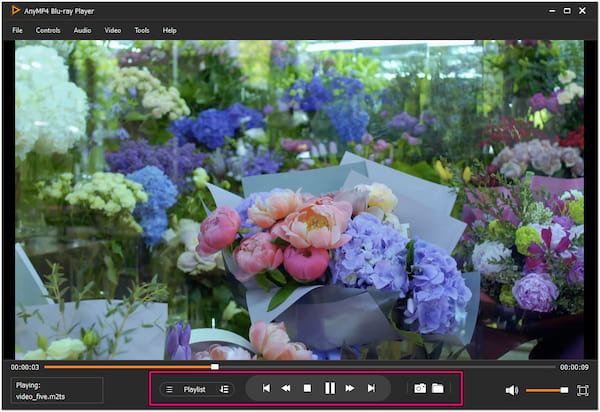Open the File menu
Image resolution: width=600 pixels, height=412 pixels.
[17, 30]
